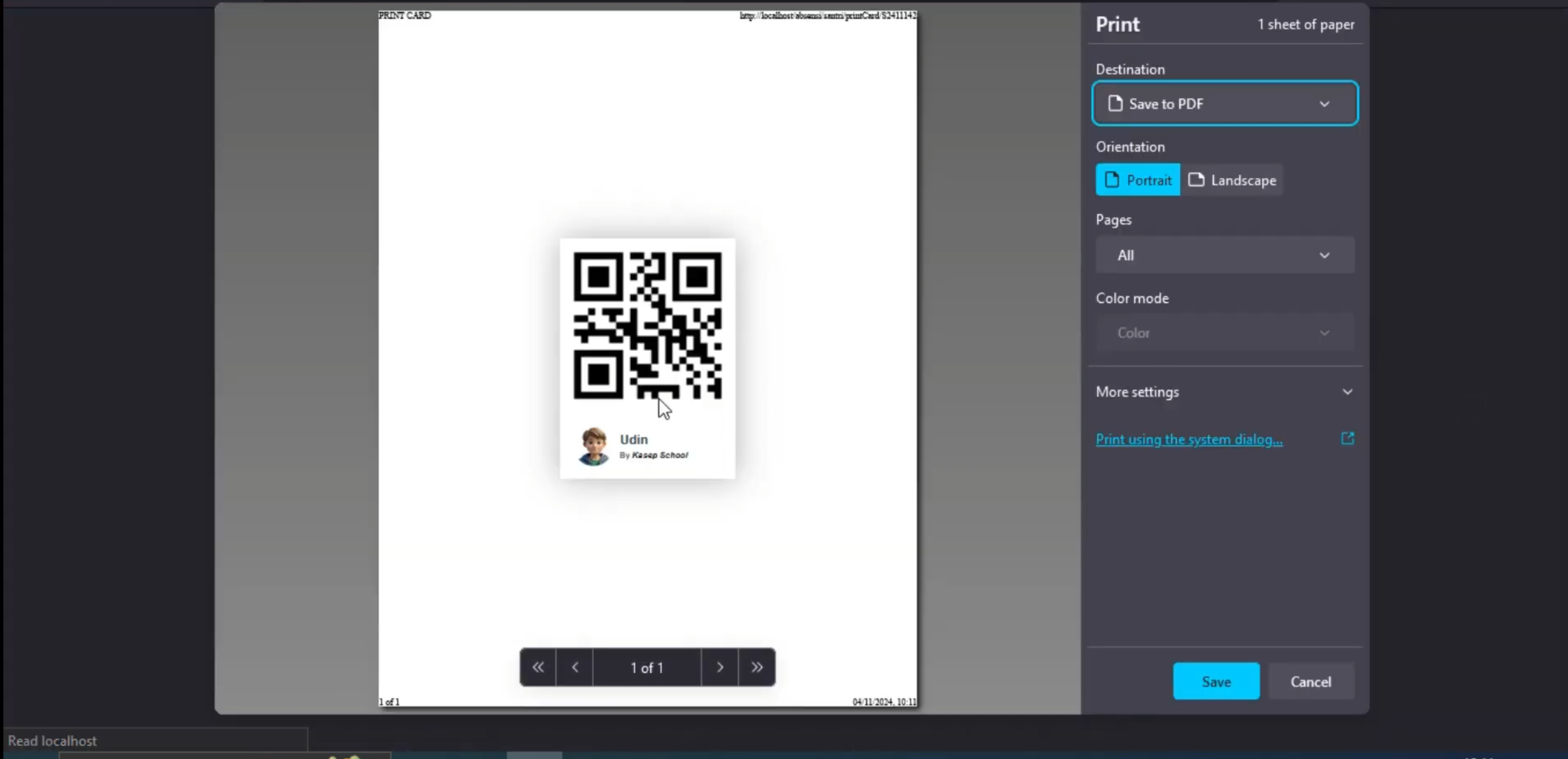Expand More settings section

click(x=1225, y=392)
